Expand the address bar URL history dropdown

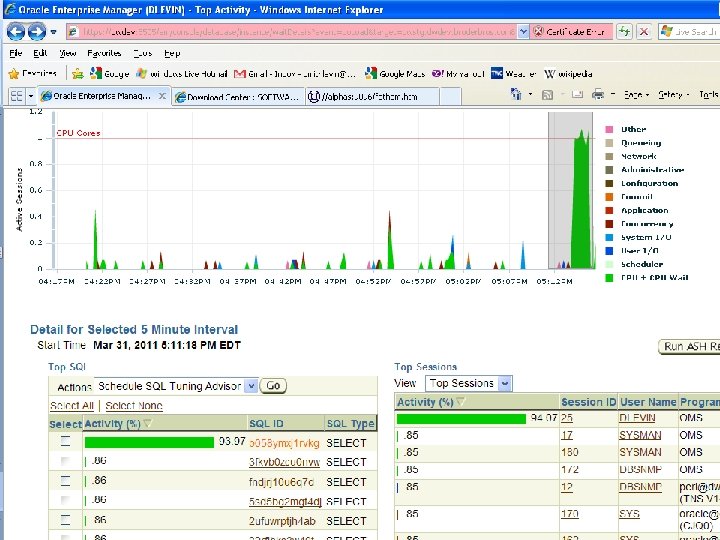(x=523, y=32)
